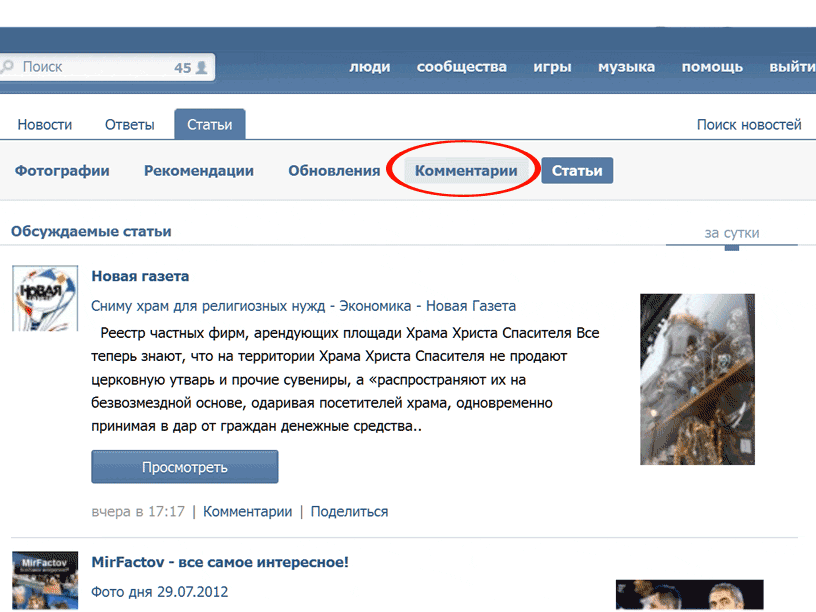
Task: Adjust the period slider handle under за сутки
Action: tap(732, 248)
